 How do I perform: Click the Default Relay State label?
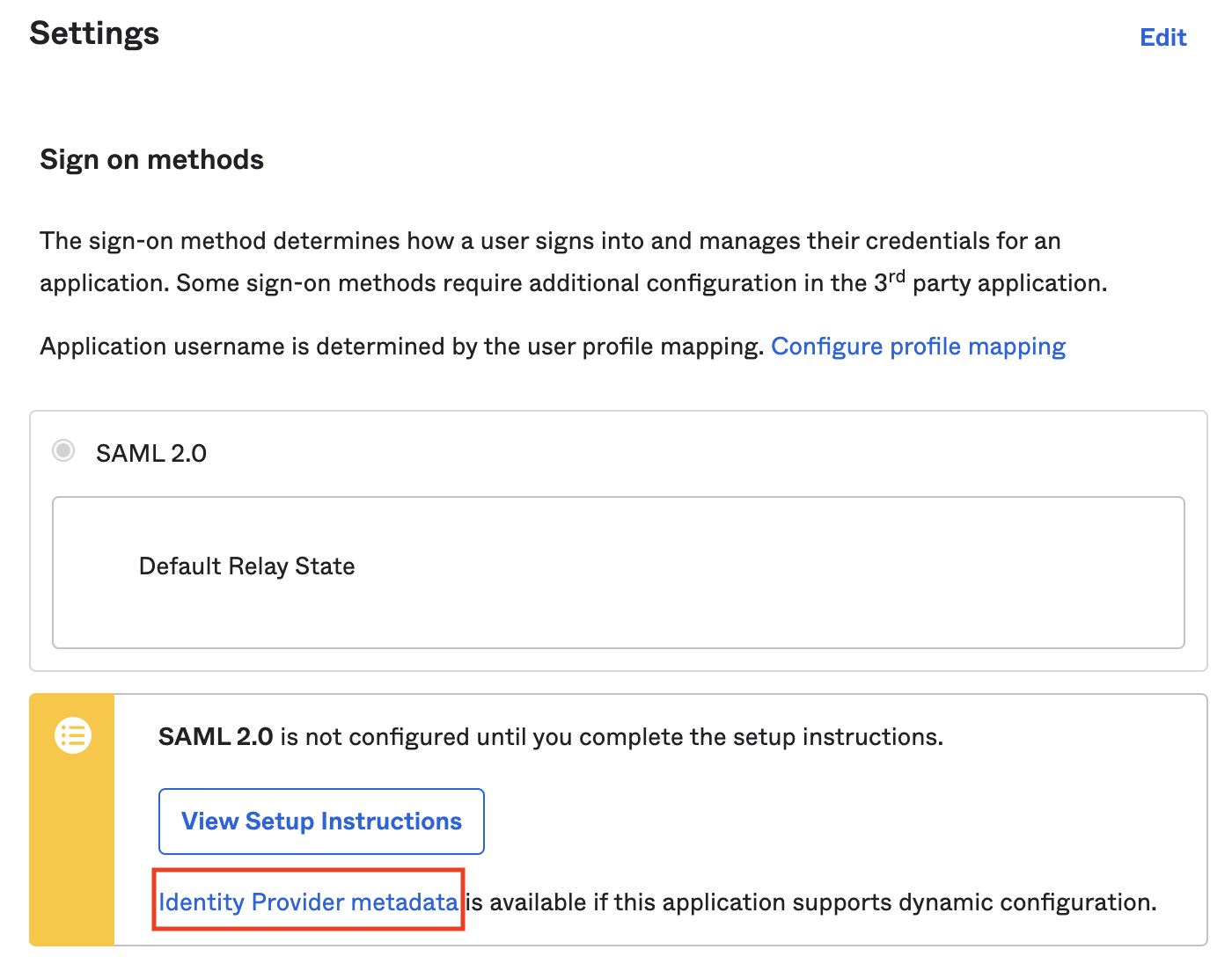247,566
